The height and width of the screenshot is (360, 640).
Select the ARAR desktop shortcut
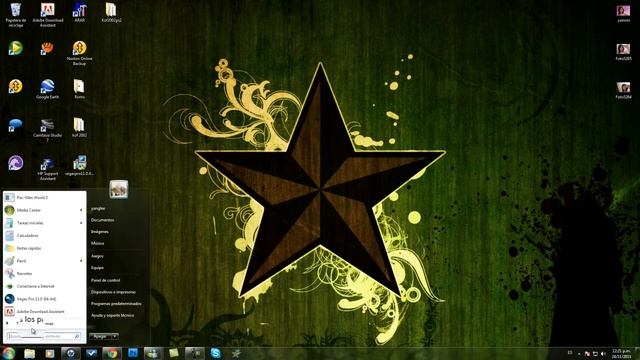[x=80, y=12]
